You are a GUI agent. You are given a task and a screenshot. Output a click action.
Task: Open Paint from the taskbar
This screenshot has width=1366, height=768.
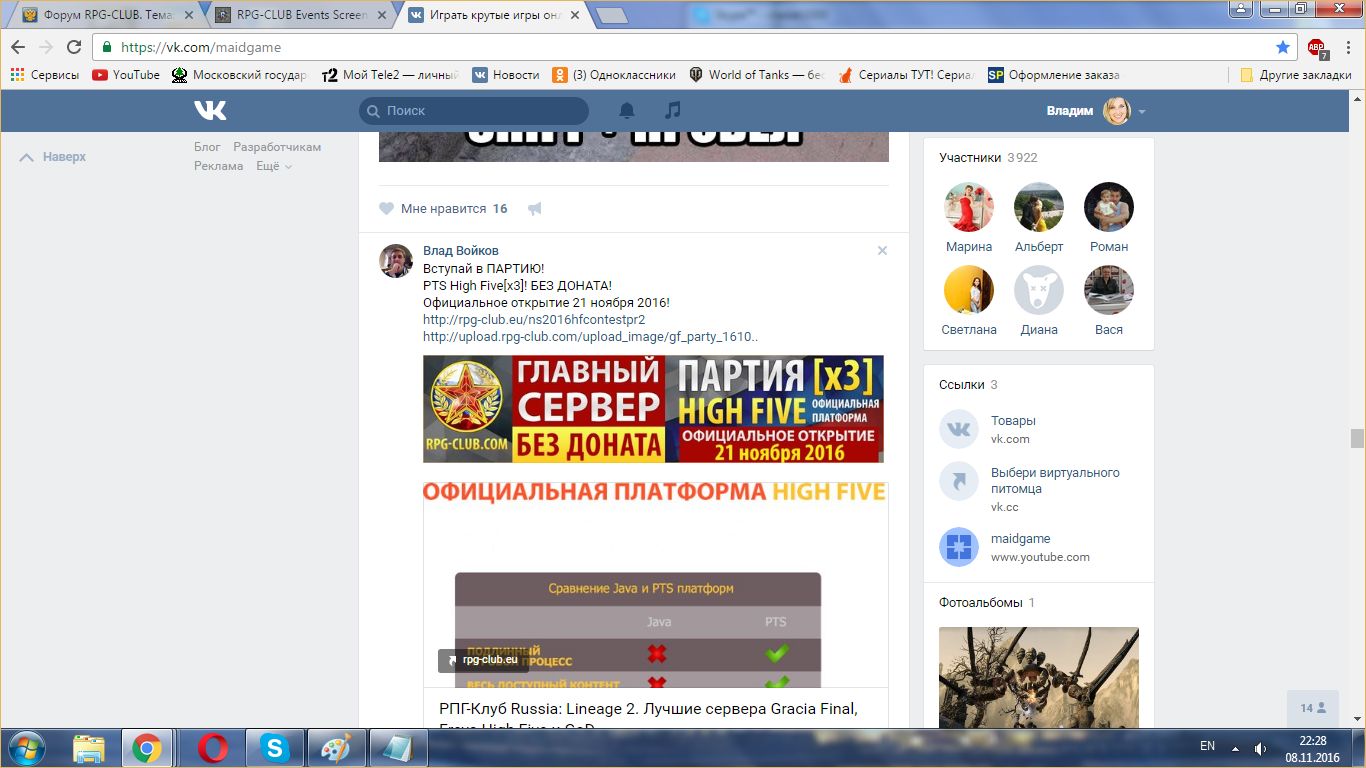pyautogui.click(x=336, y=748)
